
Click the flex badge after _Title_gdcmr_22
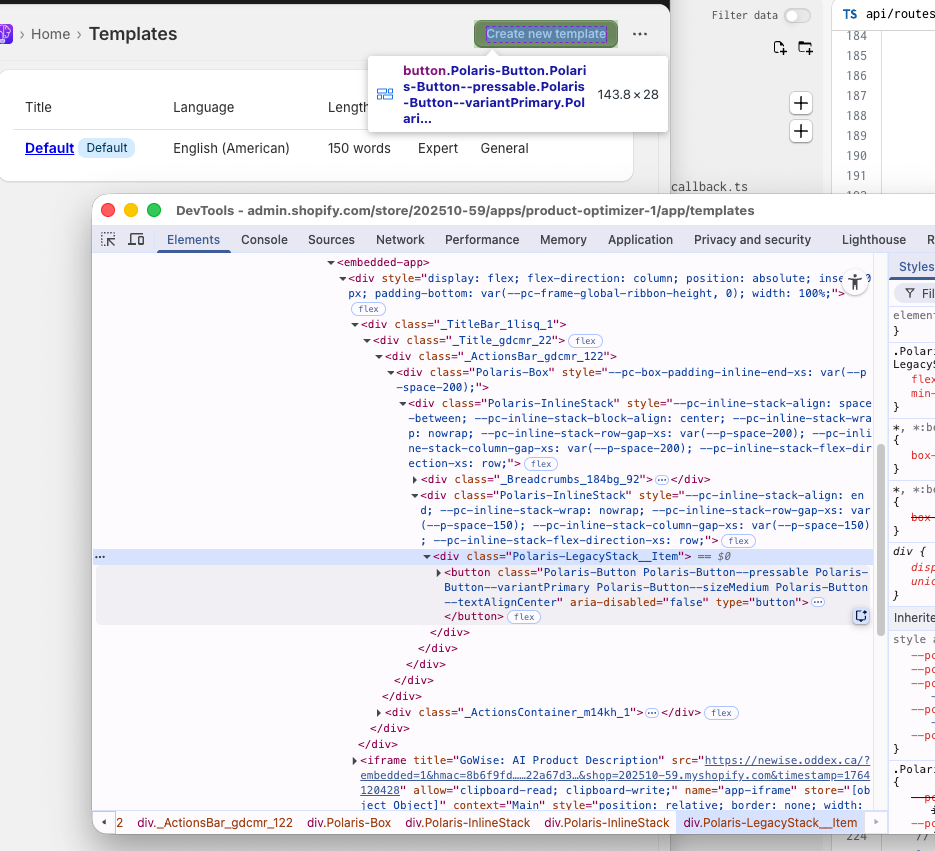click(x=585, y=341)
